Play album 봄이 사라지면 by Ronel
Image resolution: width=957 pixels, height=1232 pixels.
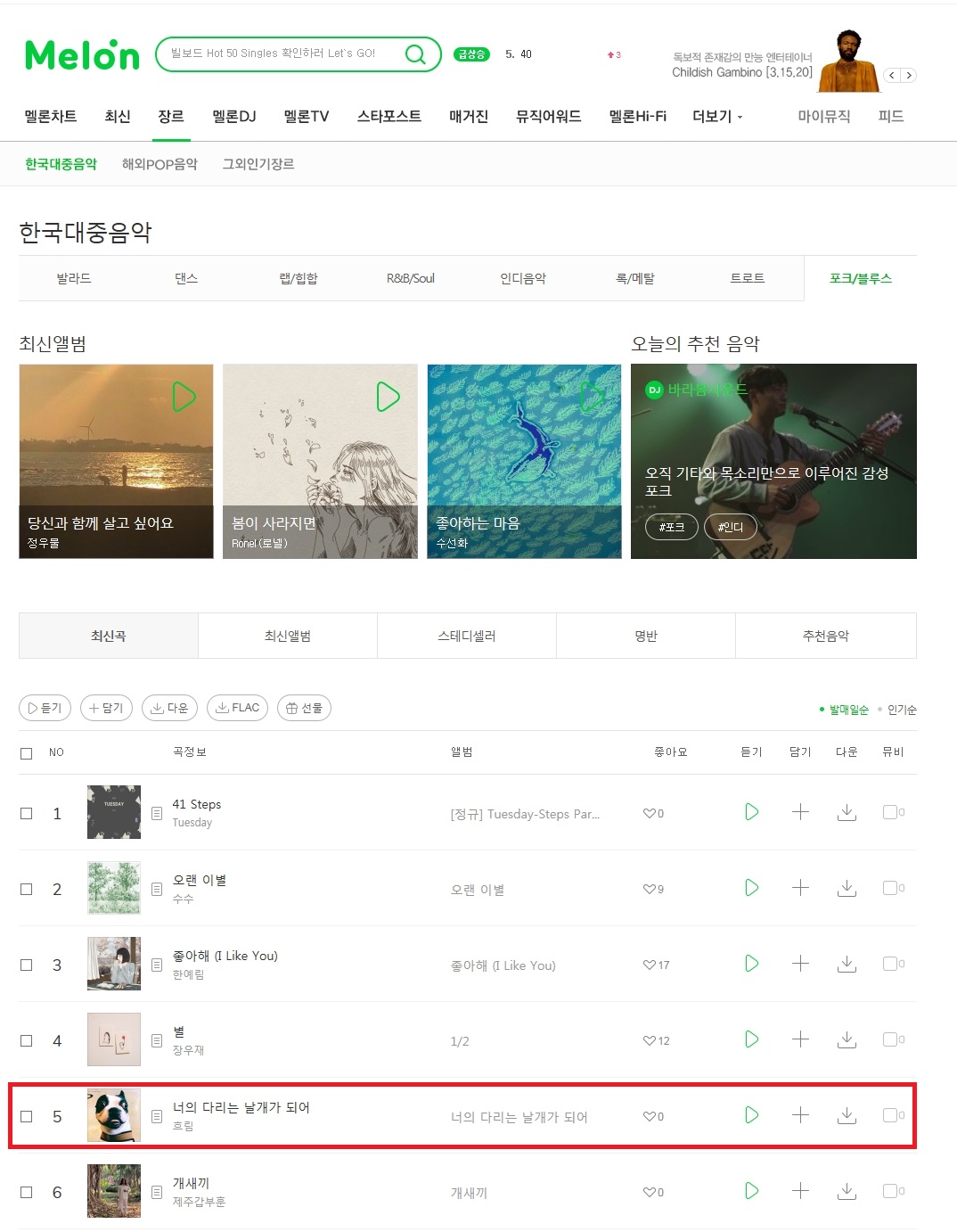(388, 397)
